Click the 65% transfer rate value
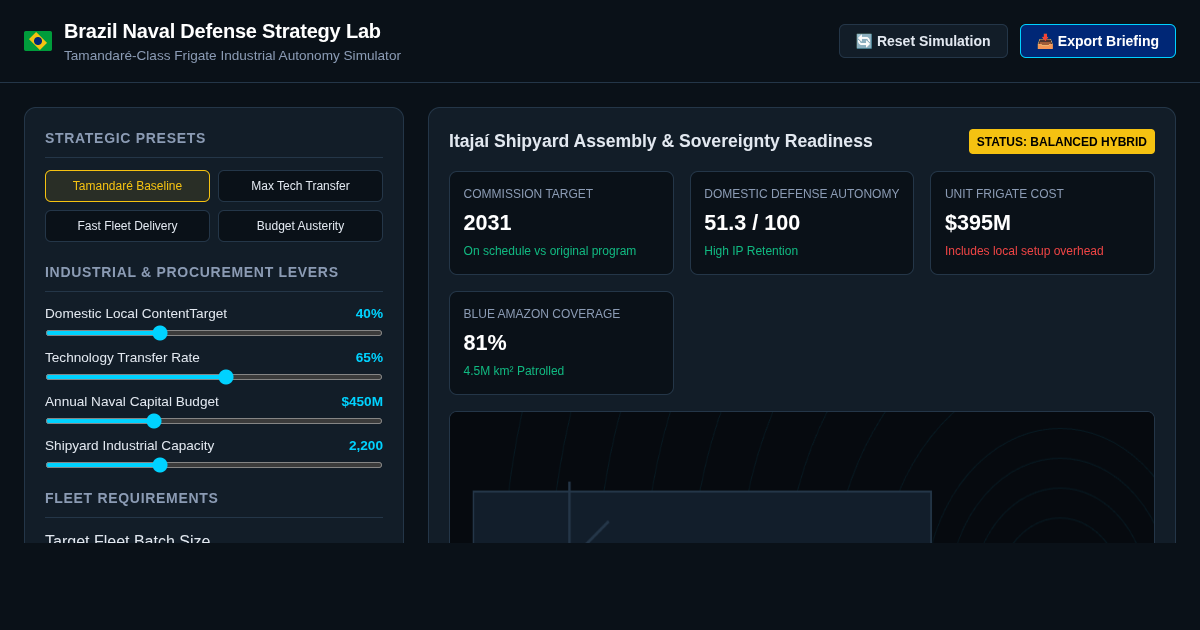1200x630 pixels. click(369, 357)
